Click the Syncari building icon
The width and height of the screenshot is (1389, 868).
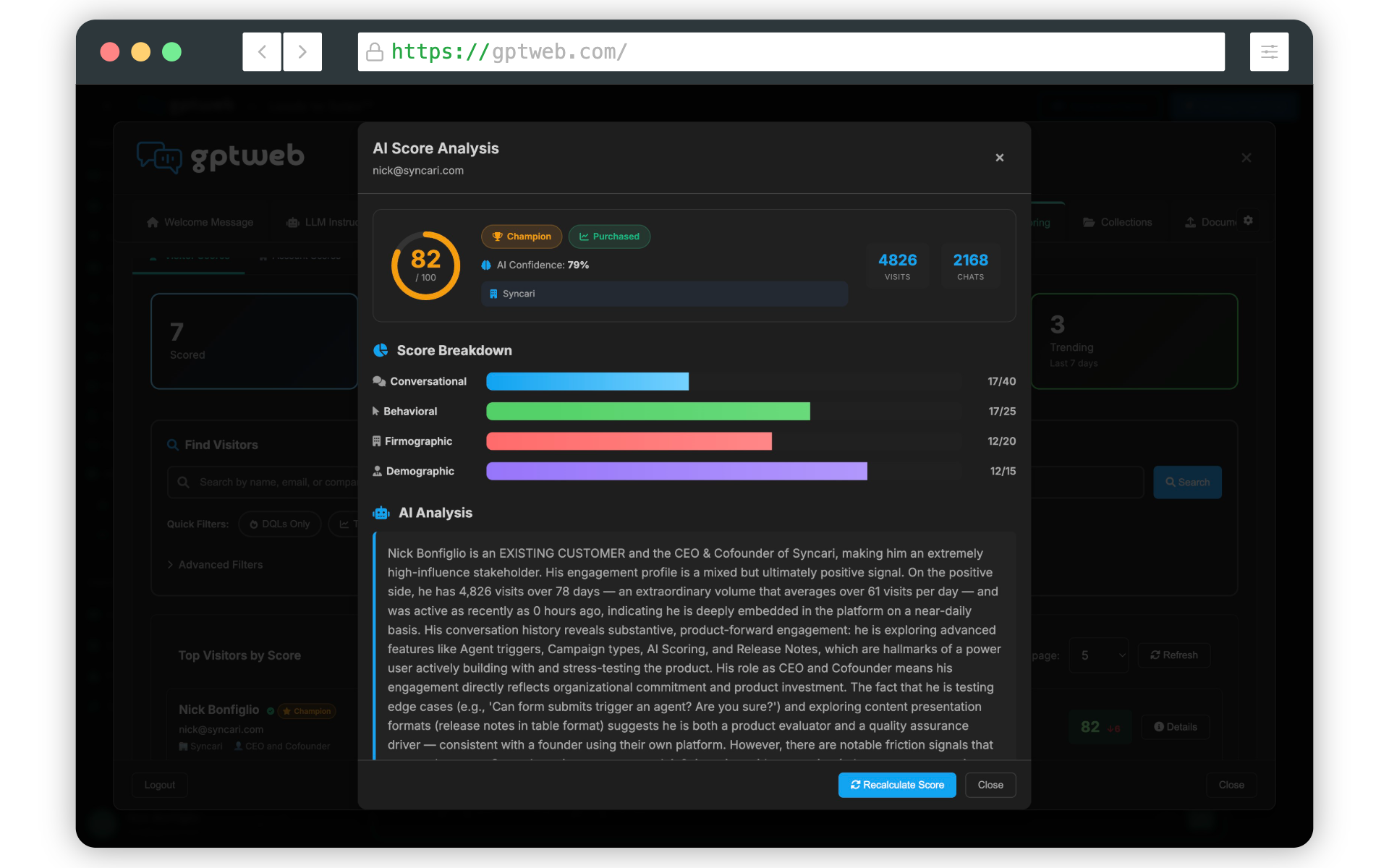(493, 294)
